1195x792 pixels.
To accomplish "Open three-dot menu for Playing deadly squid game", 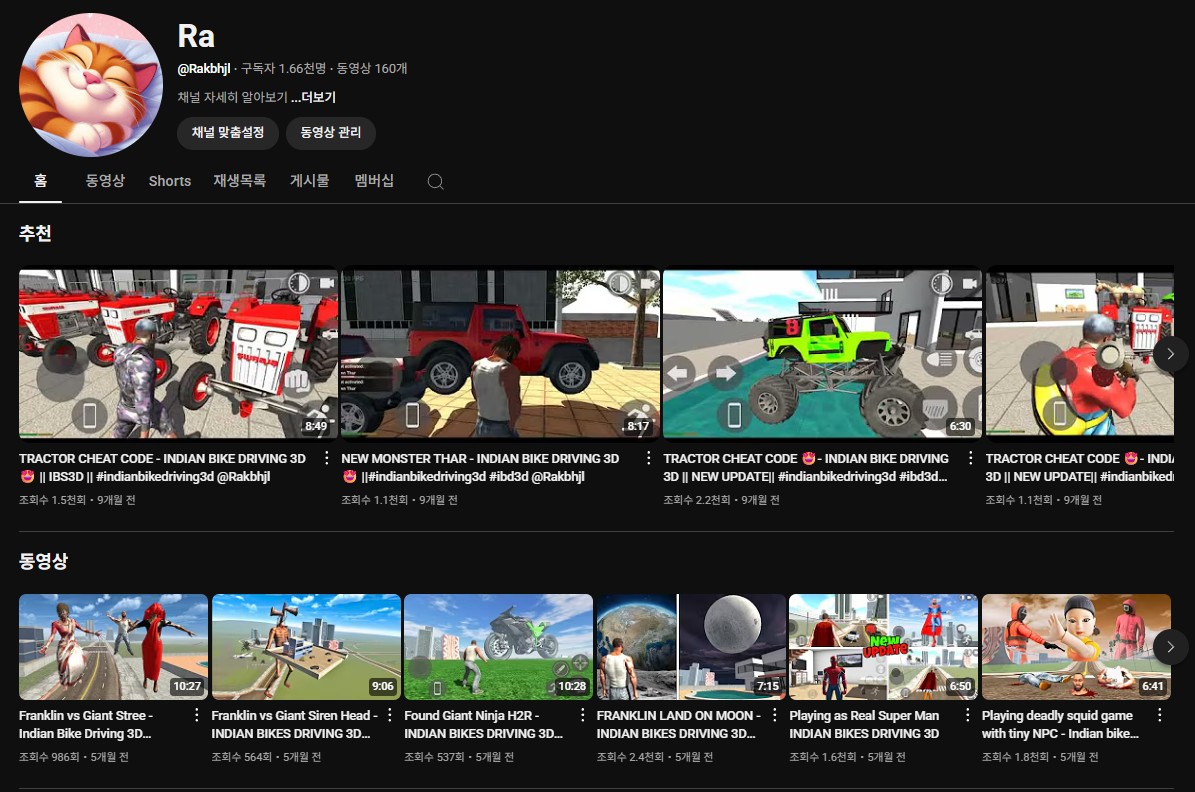I will point(1159,715).
